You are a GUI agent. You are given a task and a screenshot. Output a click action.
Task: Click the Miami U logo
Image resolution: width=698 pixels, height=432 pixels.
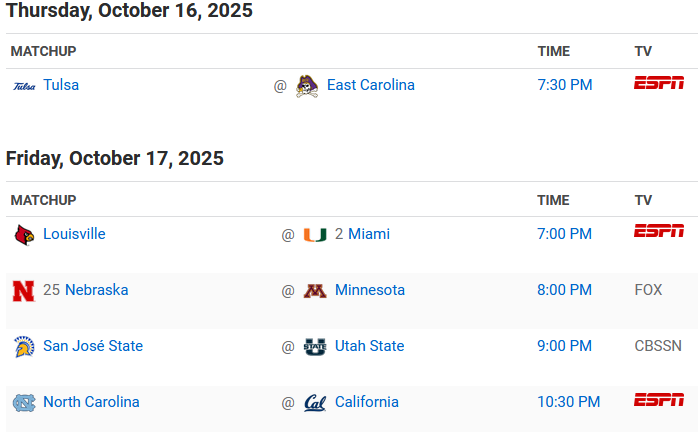[x=315, y=235]
